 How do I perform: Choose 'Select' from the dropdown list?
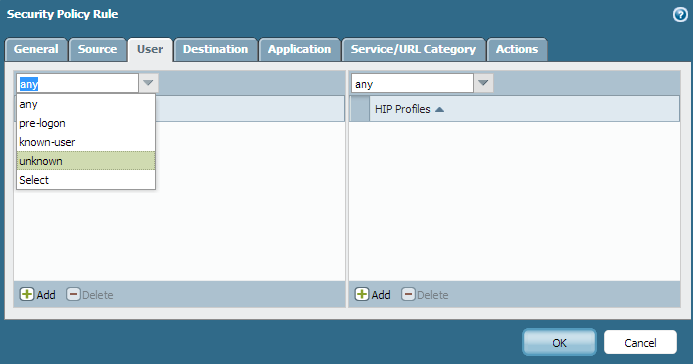(x=86, y=180)
